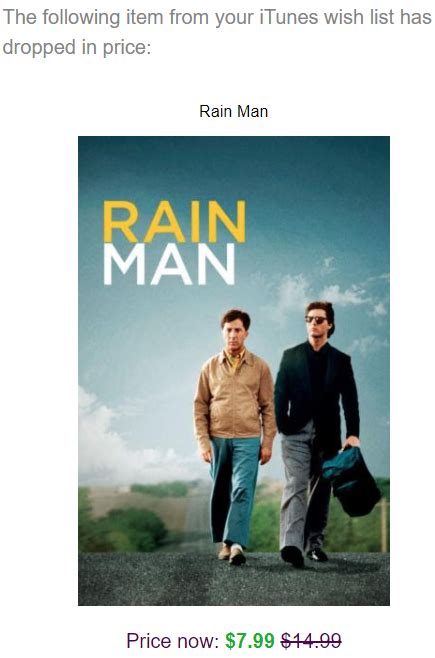Click the dark teal sky at poster top
This screenshot has height=658, width=435.
(234, 164)
